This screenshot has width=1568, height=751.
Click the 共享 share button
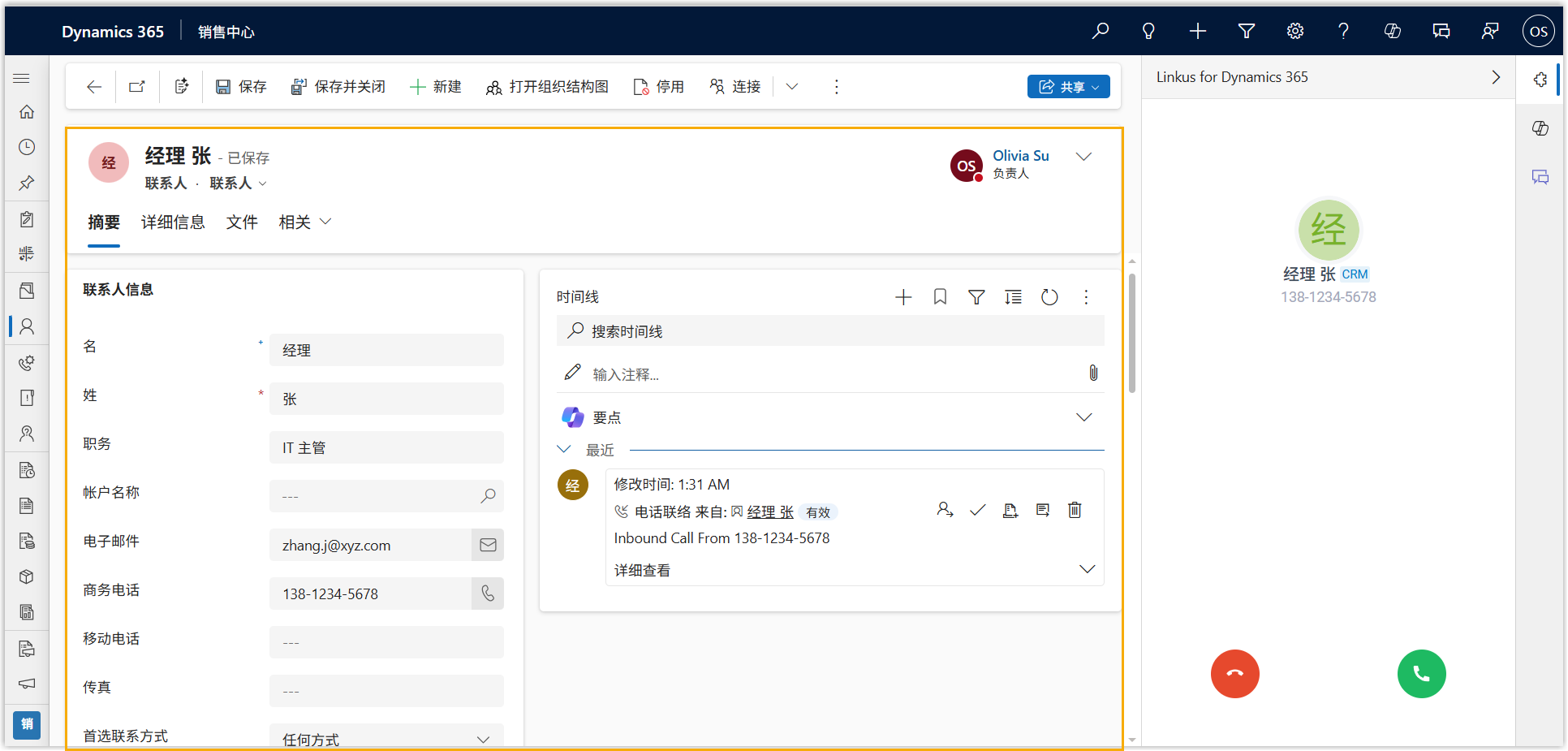[1068, 87]
